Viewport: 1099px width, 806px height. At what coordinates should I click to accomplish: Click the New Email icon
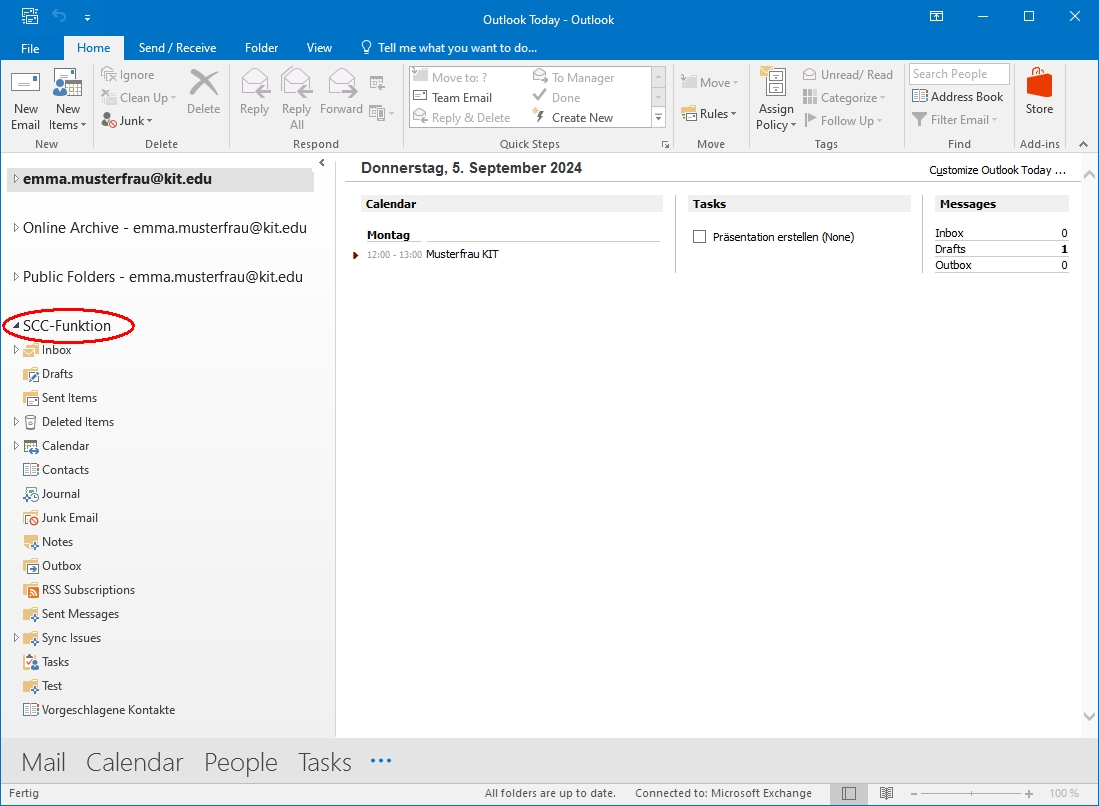(x=25, y=83)
